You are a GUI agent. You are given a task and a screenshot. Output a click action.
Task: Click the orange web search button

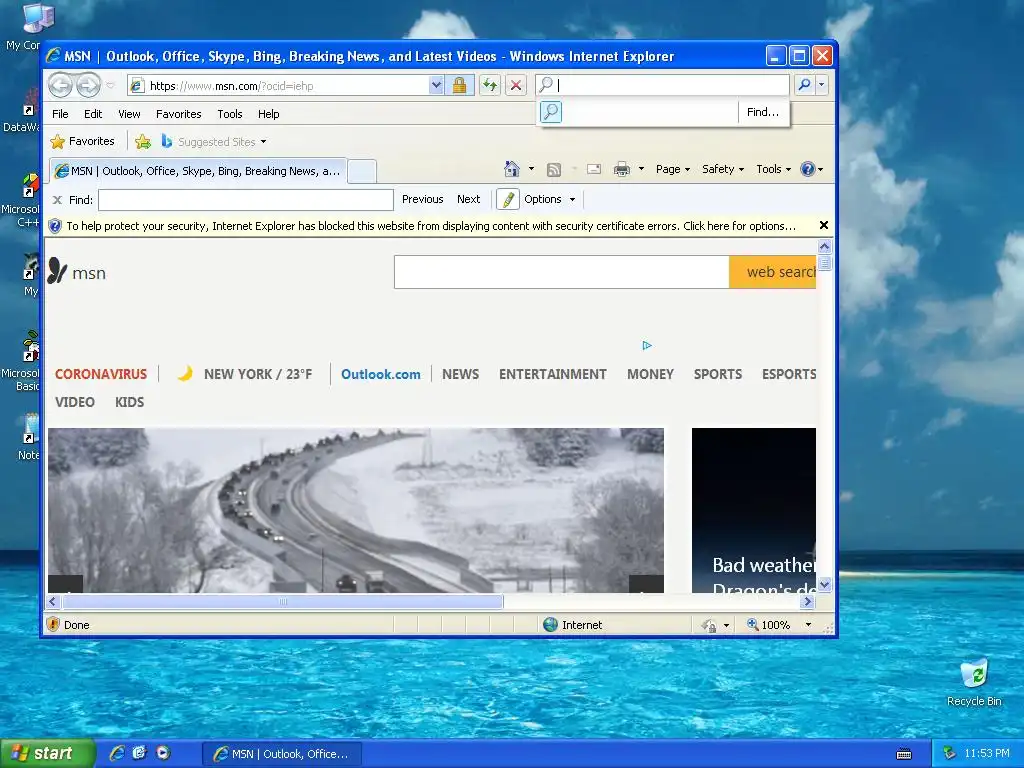click(773, 272)
